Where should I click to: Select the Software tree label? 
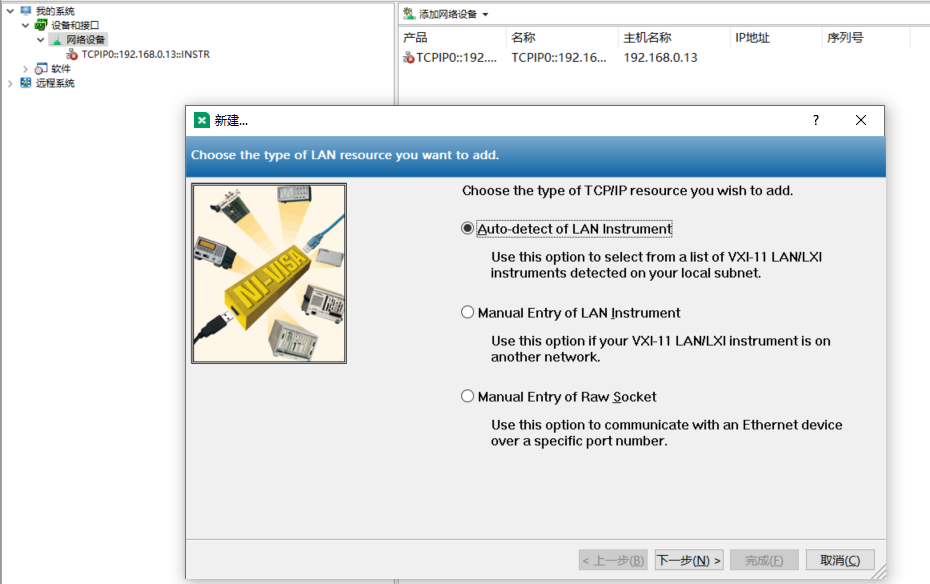60,69
